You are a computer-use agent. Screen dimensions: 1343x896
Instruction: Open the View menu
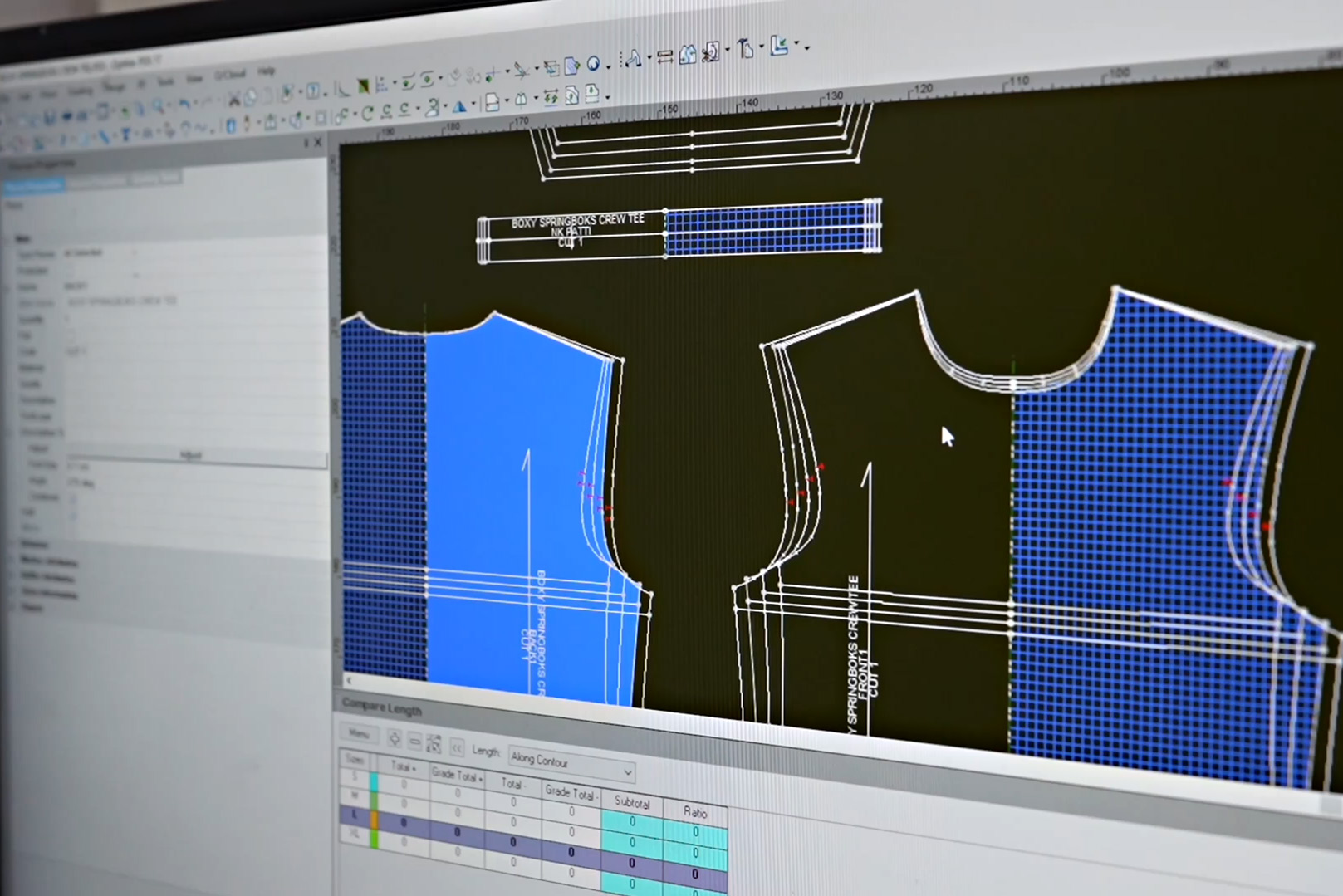pos(194,78)
